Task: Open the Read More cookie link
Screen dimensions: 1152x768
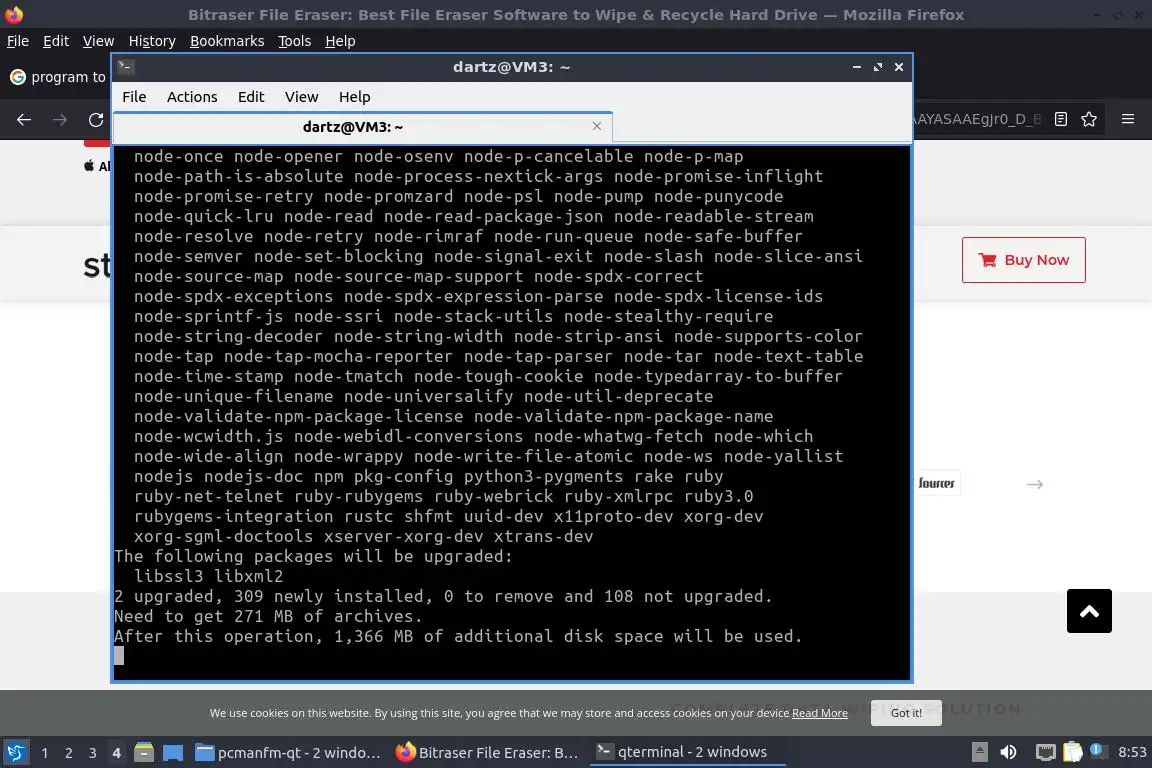Action: coord(819,713)
